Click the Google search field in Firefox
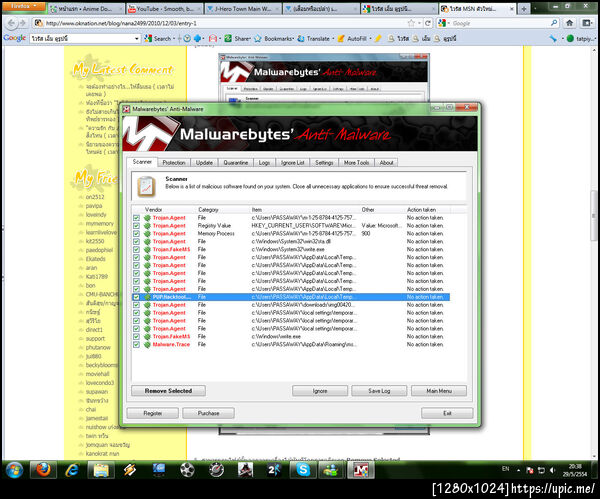Screen dimensions: 600x499 (499, 23)
